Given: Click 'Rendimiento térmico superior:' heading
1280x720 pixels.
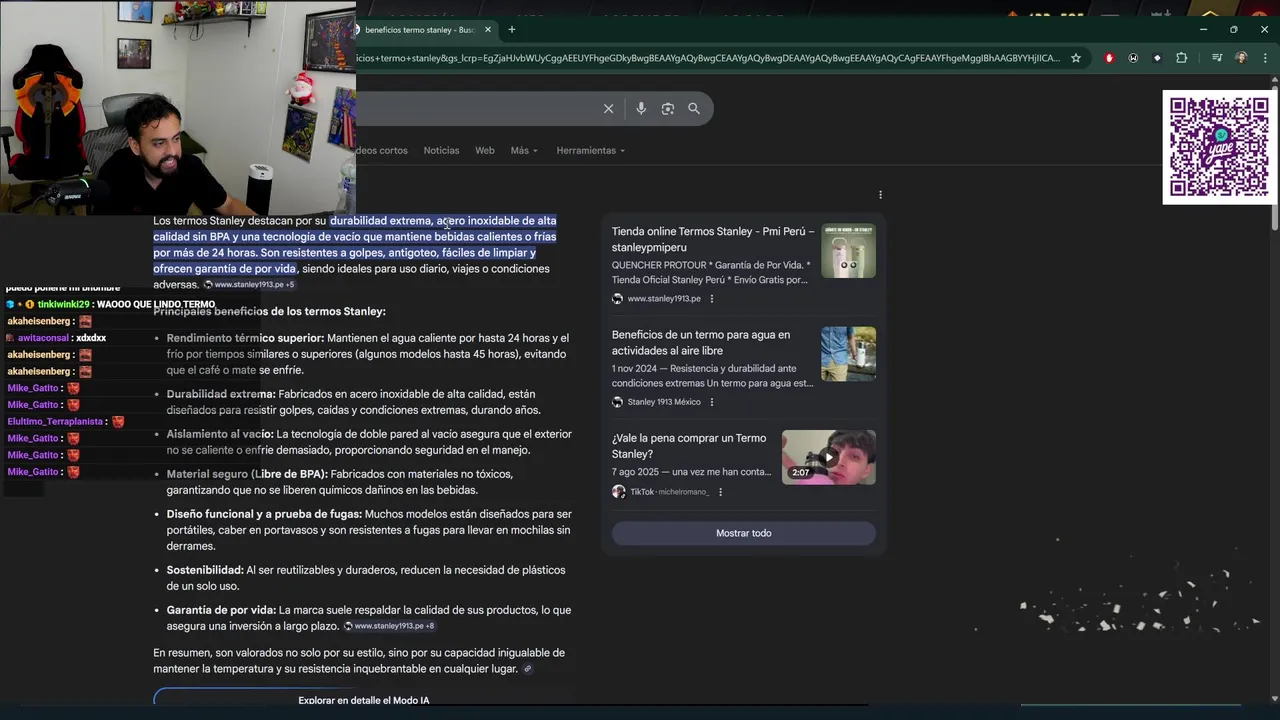Looking at the screenshot, I should click(x=245, y=338).
